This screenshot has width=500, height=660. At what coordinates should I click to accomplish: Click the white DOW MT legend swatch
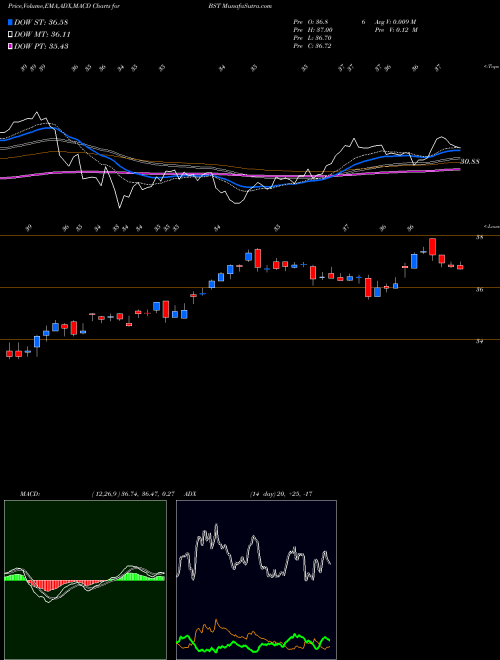[x=10, y=35]
